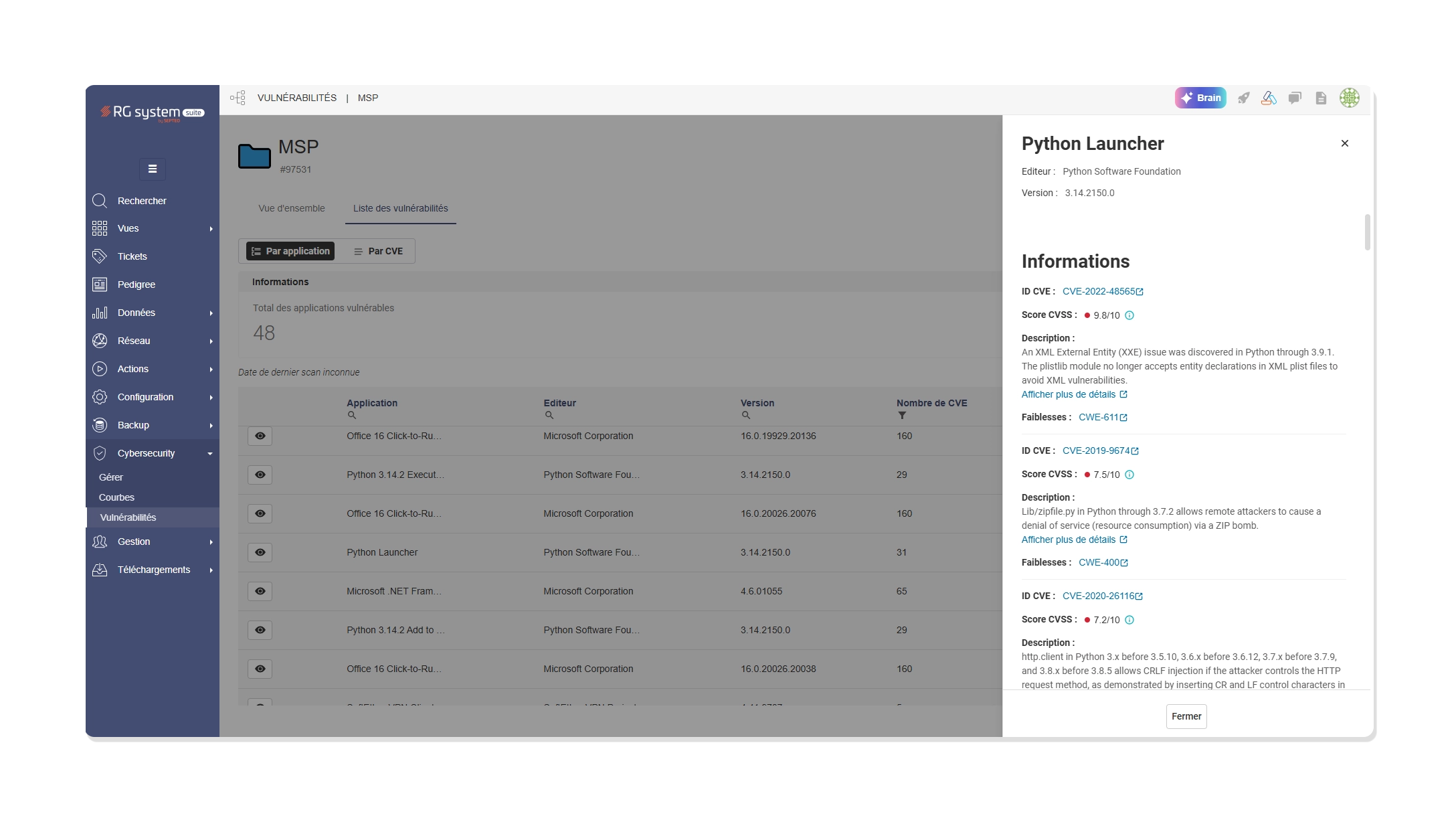Click the Vues grid icon
Image resolution: width=1456 pixels, height=824 pixels.
click(100, 228)
